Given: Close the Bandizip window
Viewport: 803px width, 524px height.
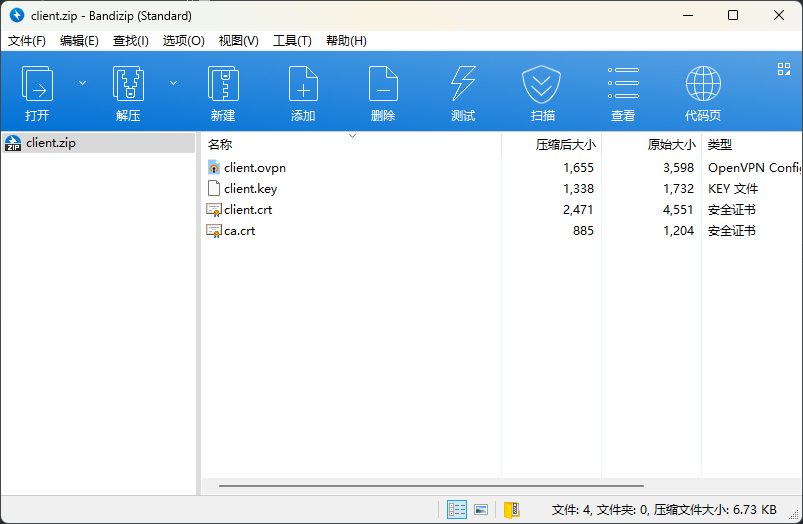Looking at the screenshot, I should pos(779,15).
